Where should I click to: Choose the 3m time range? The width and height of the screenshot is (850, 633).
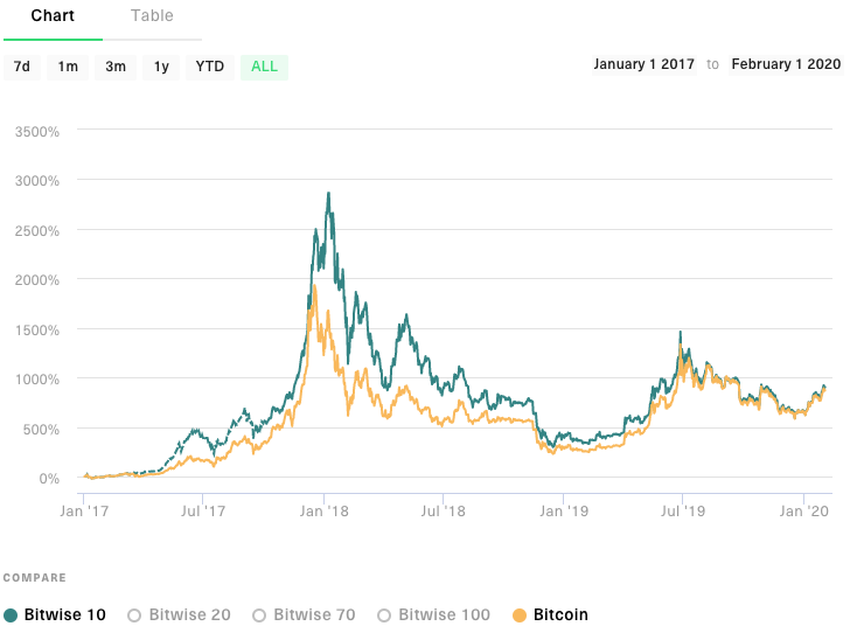114,66
